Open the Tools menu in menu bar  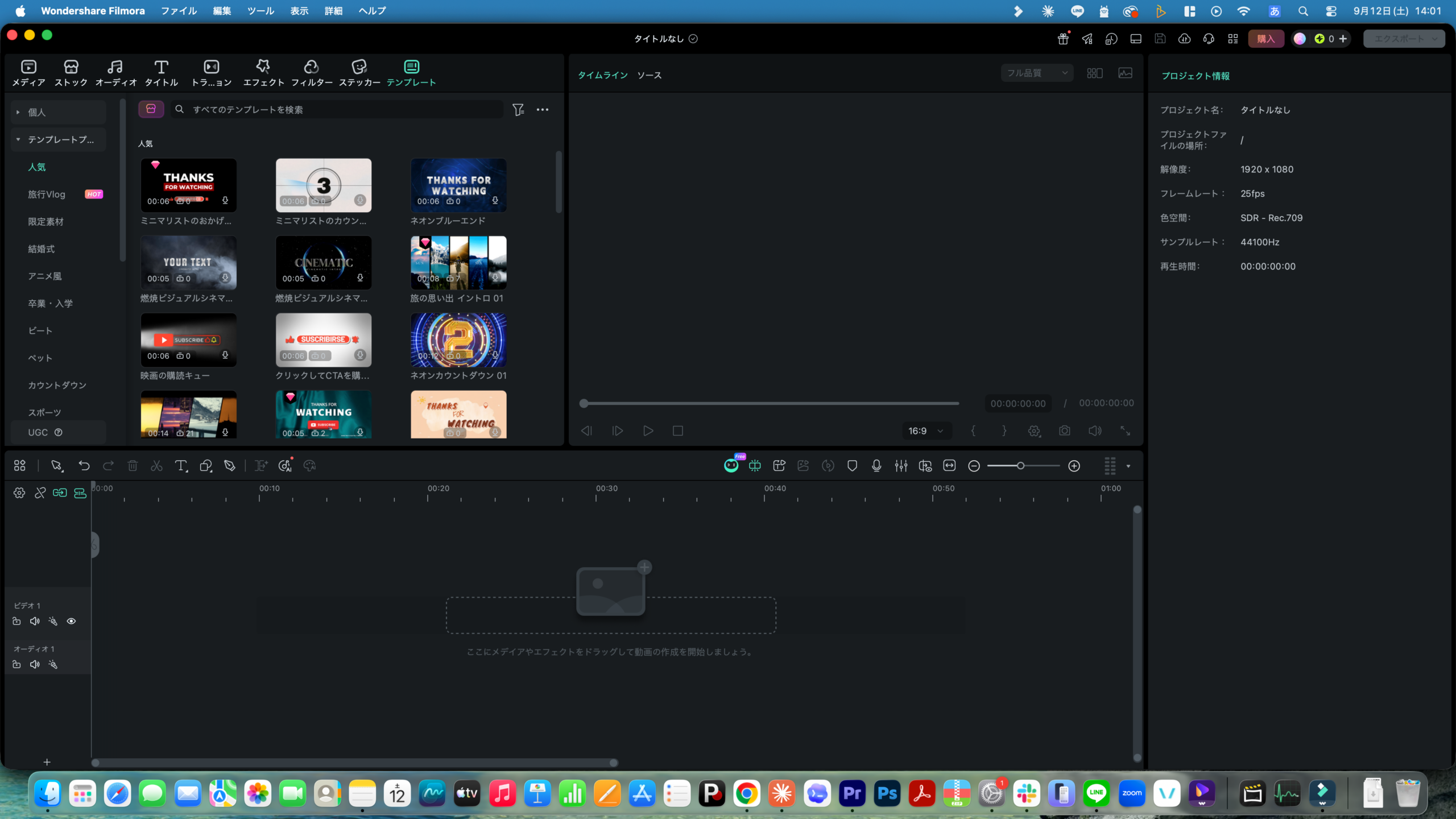coord(260,11)
